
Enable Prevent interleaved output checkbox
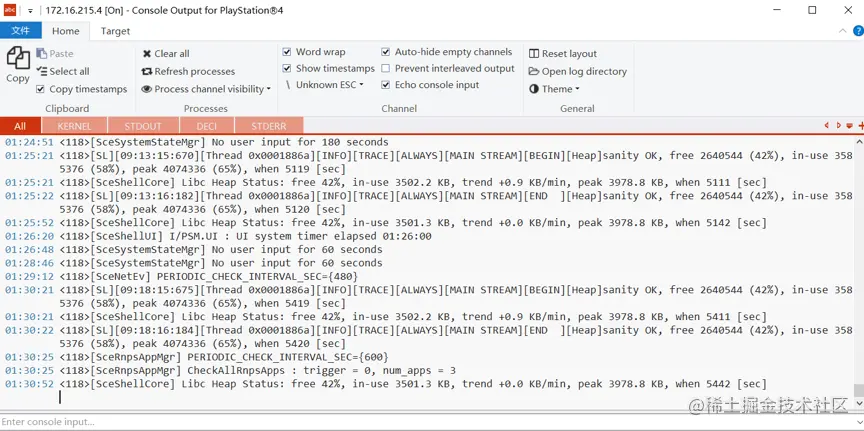click(x=386, y=68)
